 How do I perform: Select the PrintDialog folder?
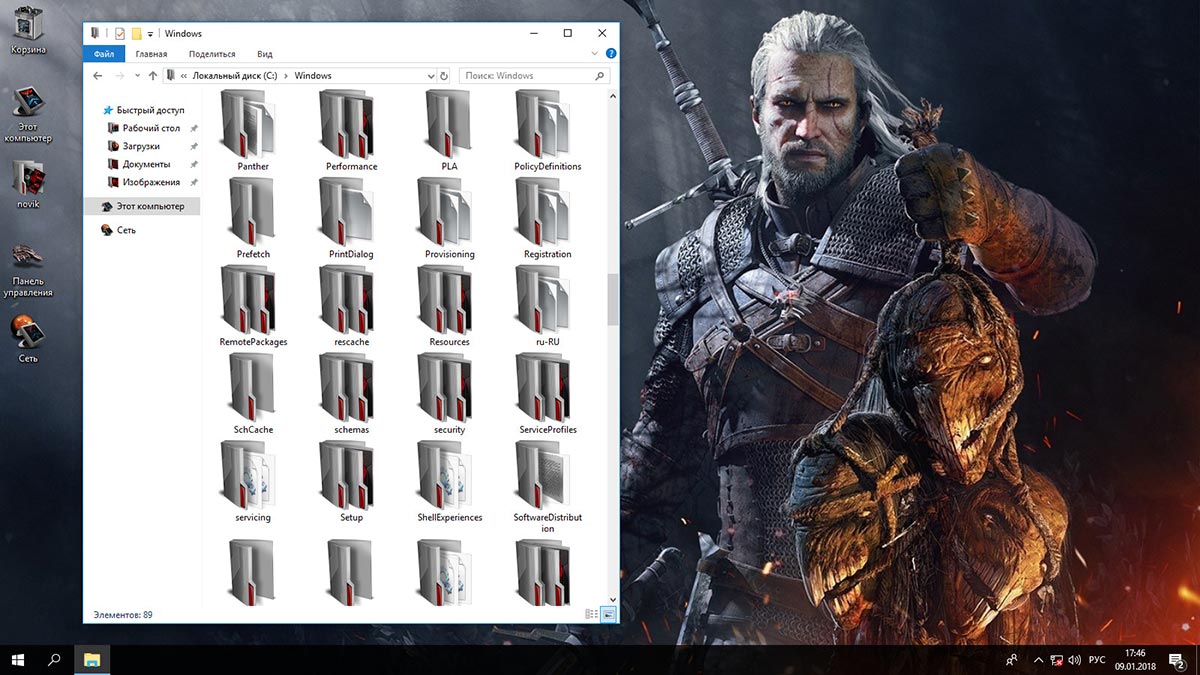351,218
